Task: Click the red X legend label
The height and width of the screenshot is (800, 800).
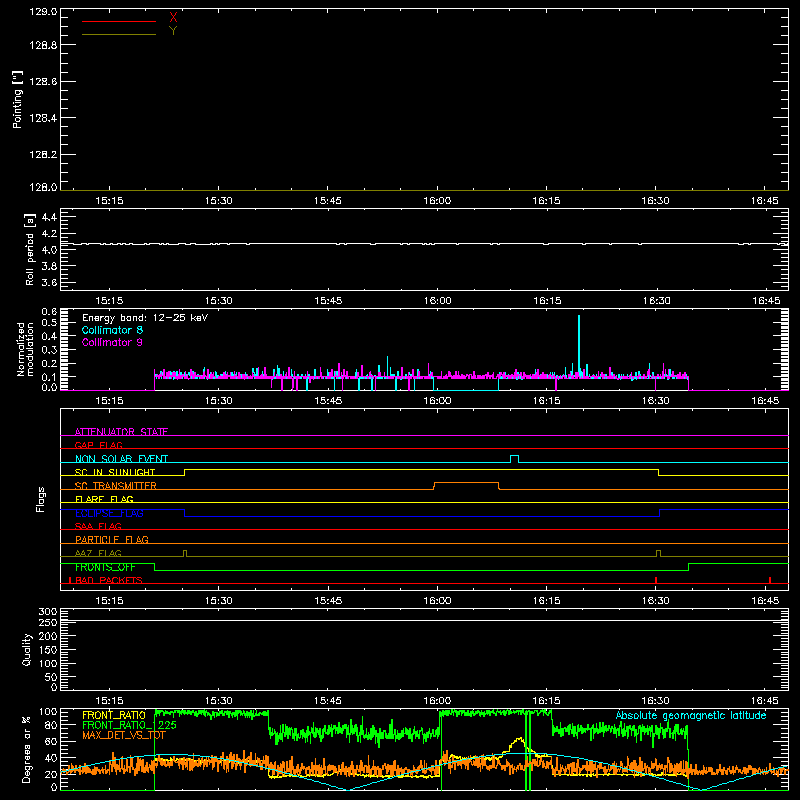Action: click(173, 18)
